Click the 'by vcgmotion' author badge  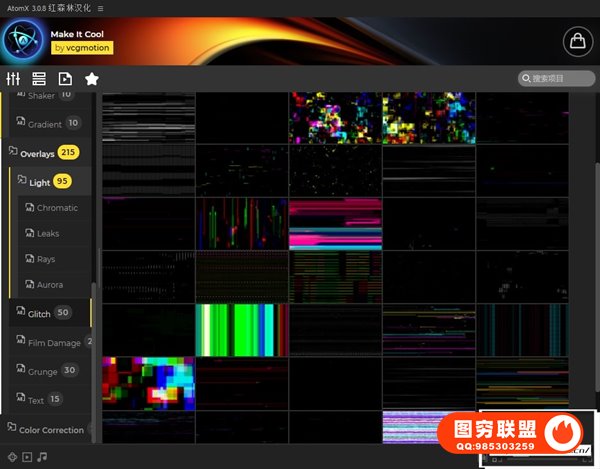(82, 47)
